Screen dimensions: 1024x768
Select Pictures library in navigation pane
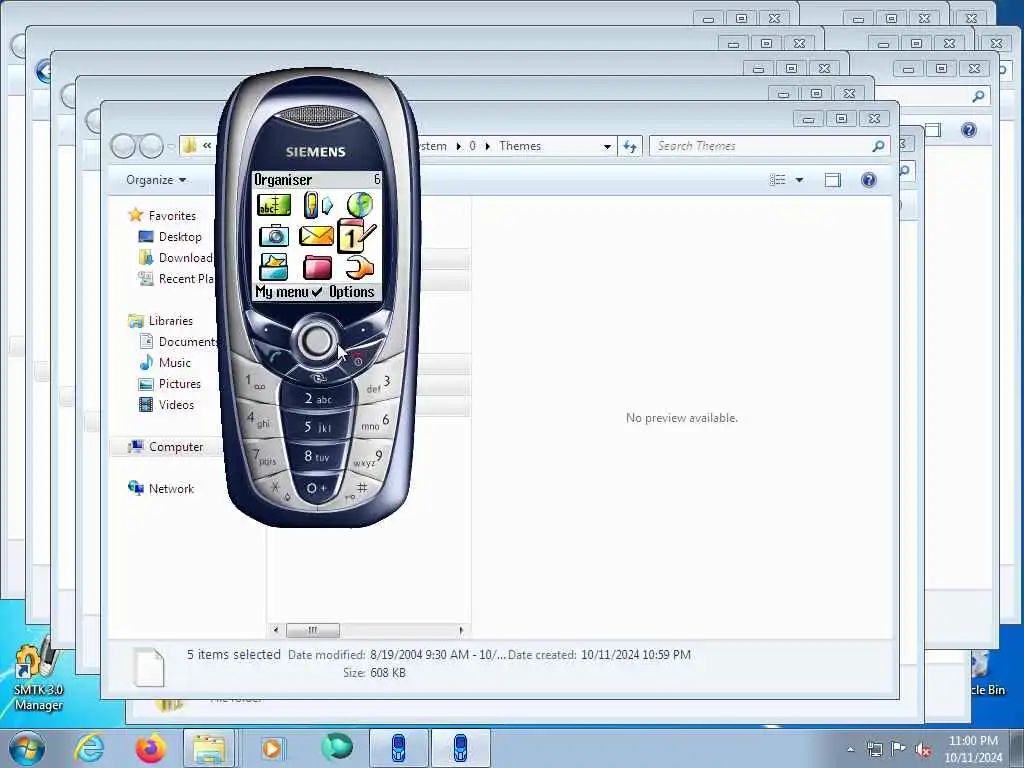[180, 384]
